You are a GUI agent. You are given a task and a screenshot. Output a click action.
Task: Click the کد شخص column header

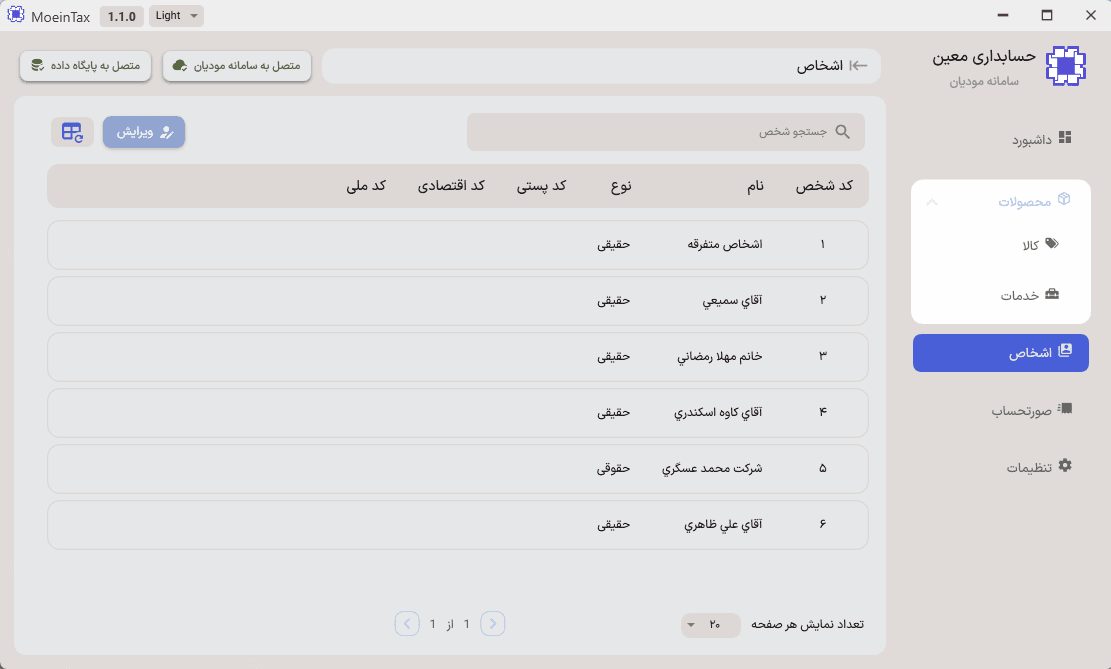[823, 186]
